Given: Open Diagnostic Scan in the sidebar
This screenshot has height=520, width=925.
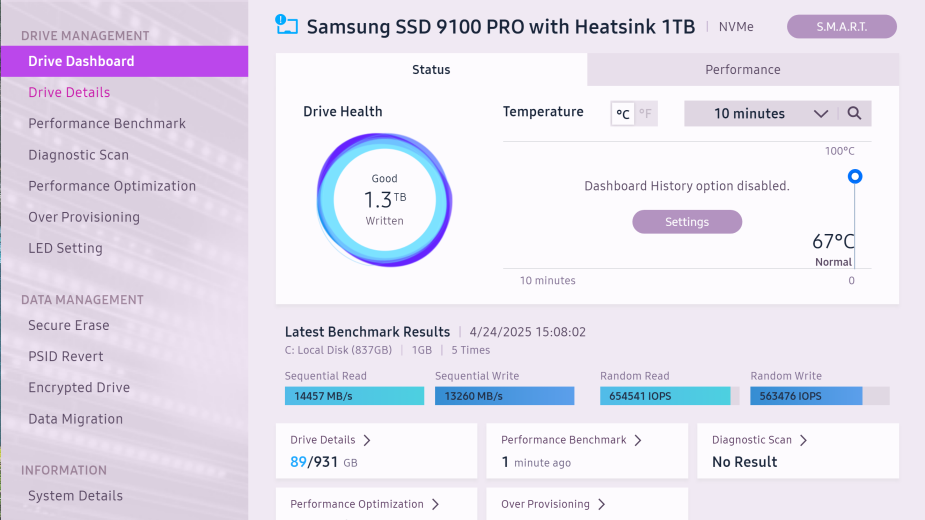Looking at the screenshot, I should point(78,155).
